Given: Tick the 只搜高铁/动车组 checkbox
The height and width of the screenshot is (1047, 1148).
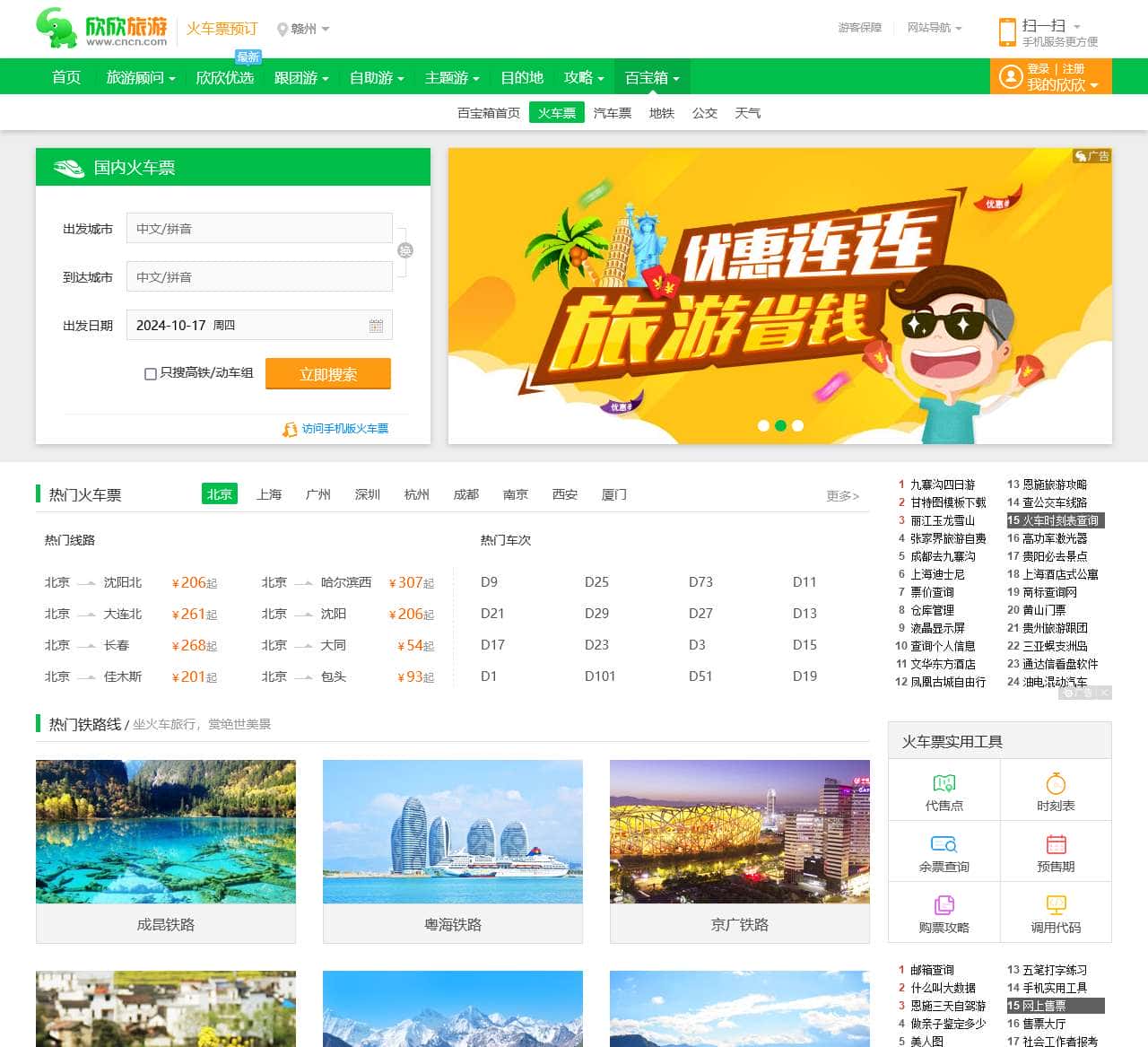Looking at the screenshot, I should [x=151, y=374].
